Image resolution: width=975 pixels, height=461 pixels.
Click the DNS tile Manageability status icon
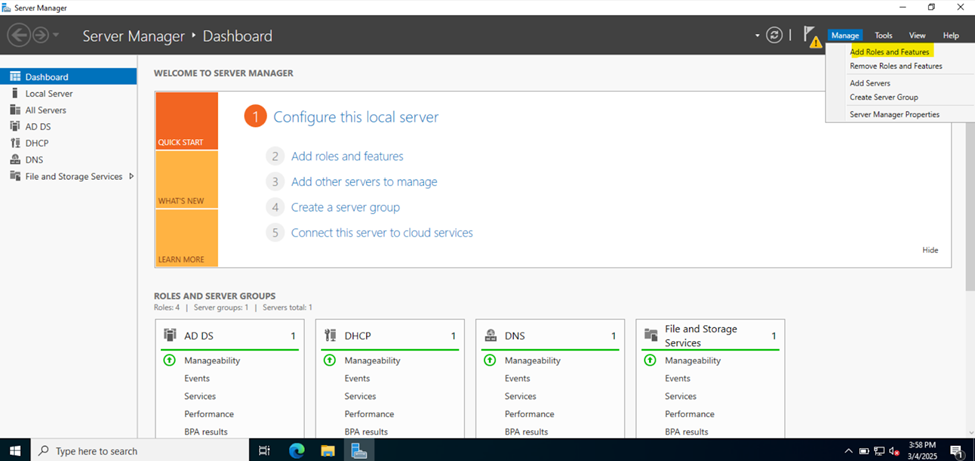point(490,360)
